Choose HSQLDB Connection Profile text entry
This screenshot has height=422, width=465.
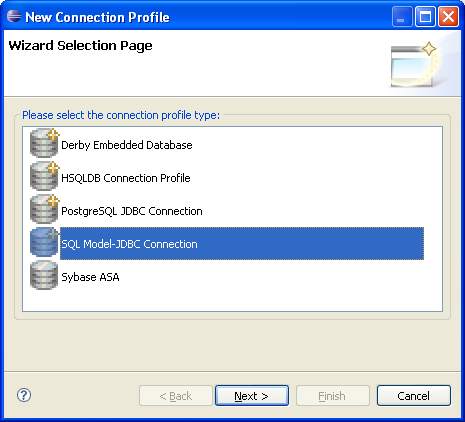(126, 178)
